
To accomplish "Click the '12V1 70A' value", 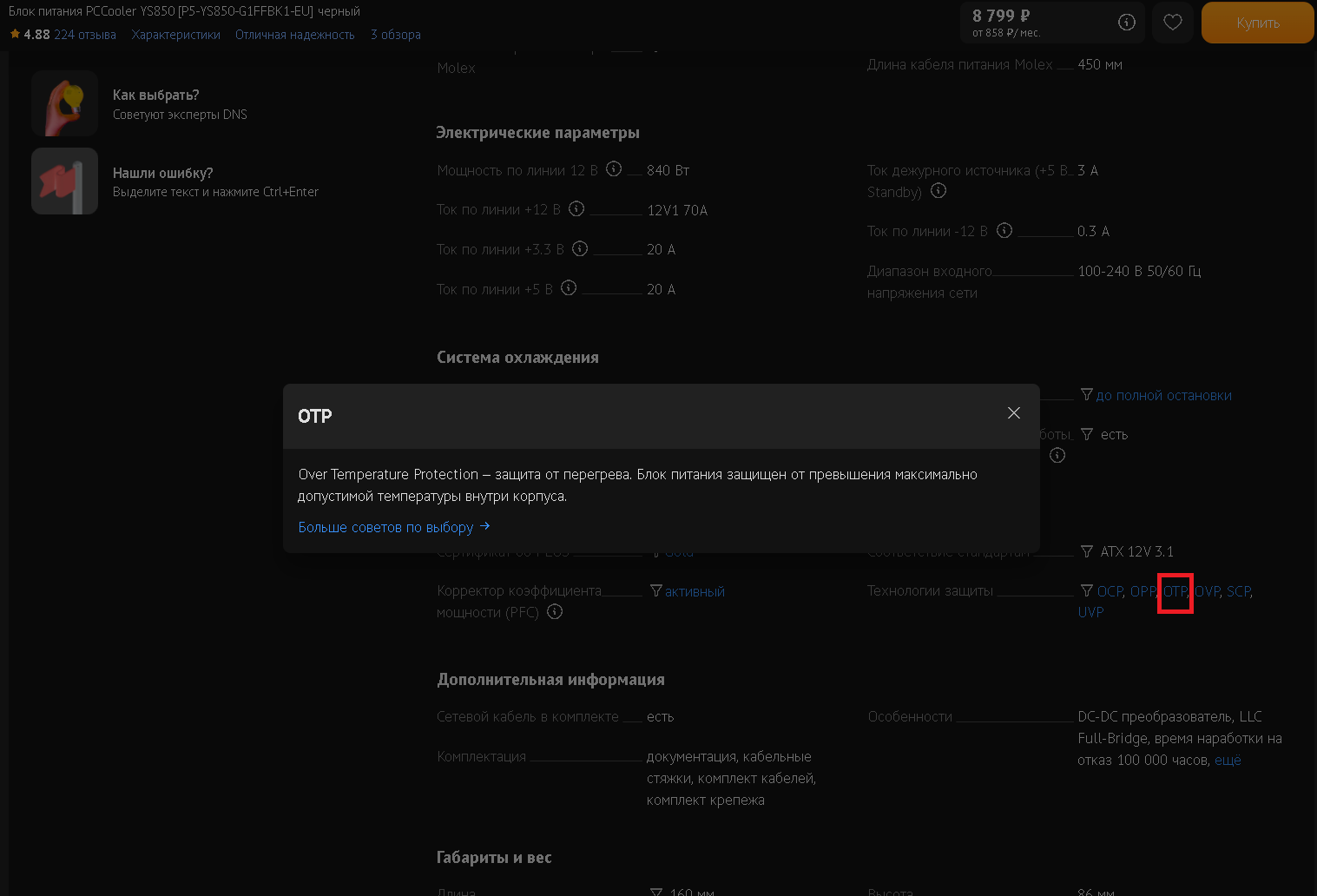I will point(677,210).
